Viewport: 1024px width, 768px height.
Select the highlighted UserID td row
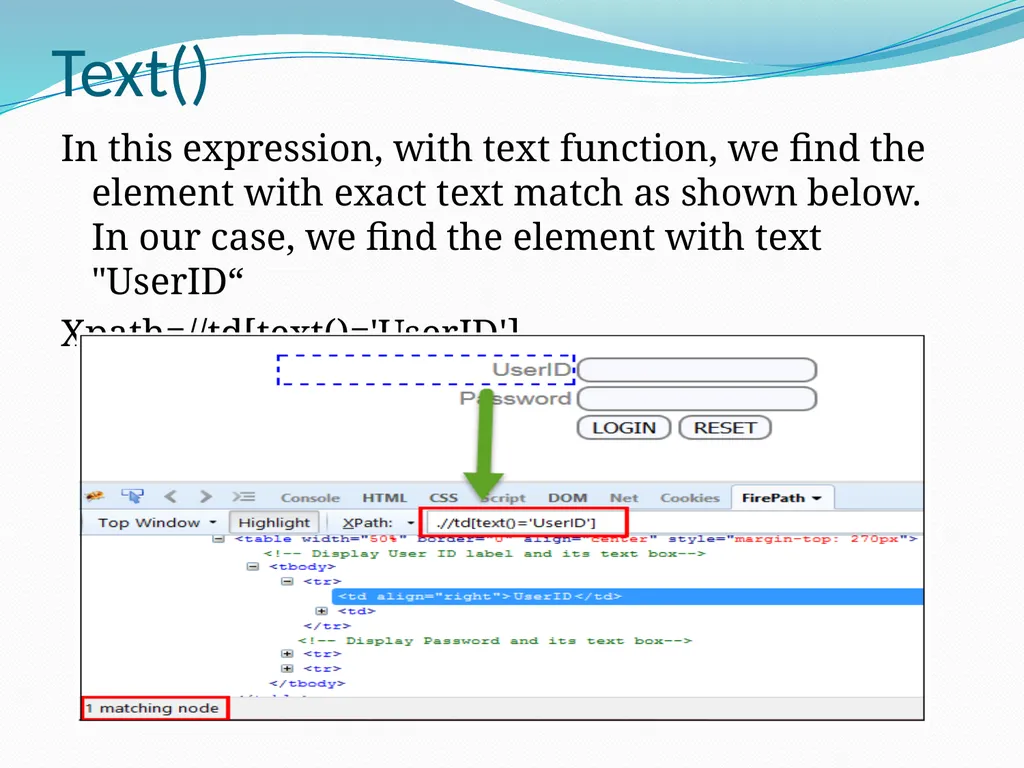(628, 596)
